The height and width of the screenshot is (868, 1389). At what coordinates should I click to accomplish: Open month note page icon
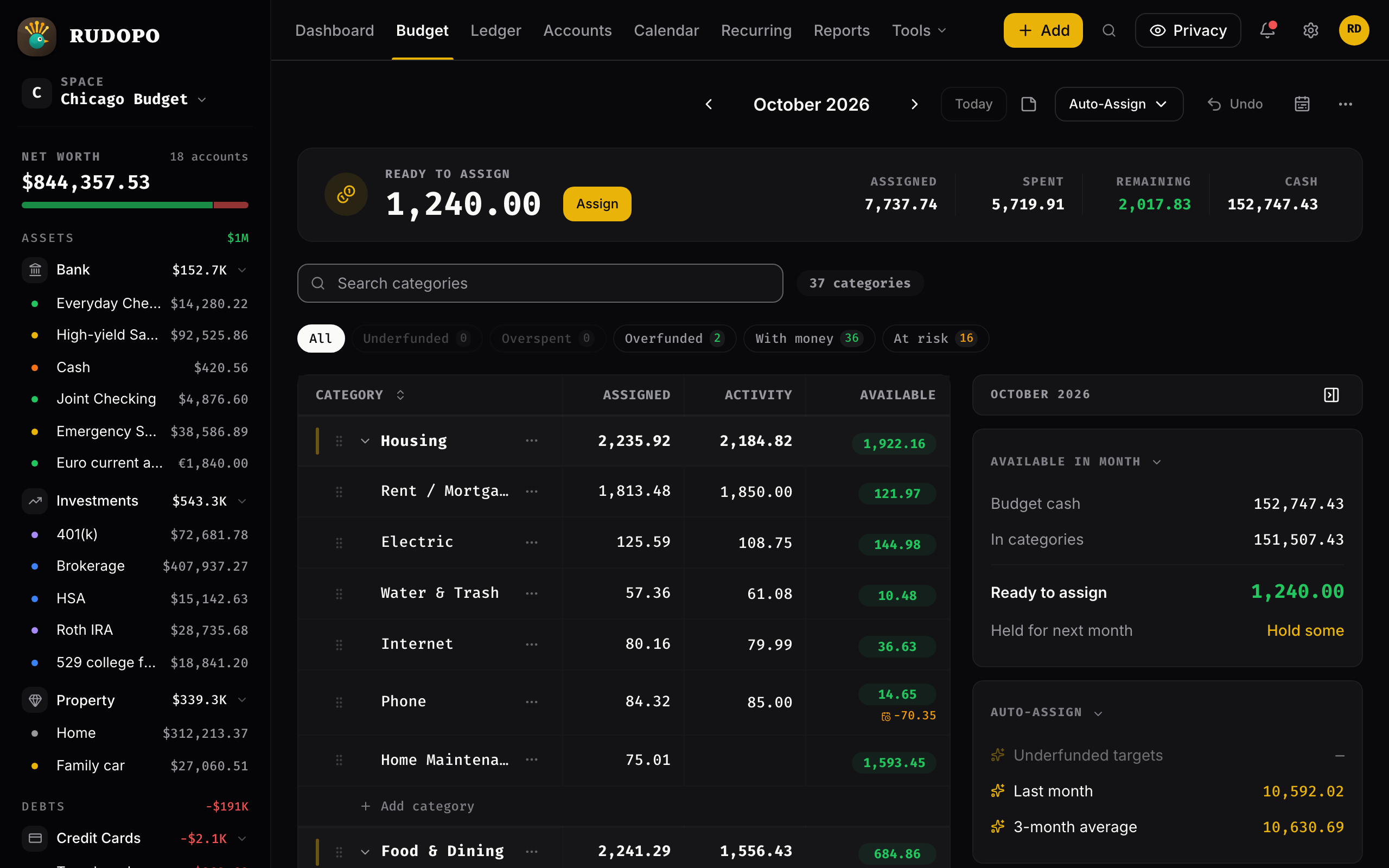point(1029,105)
